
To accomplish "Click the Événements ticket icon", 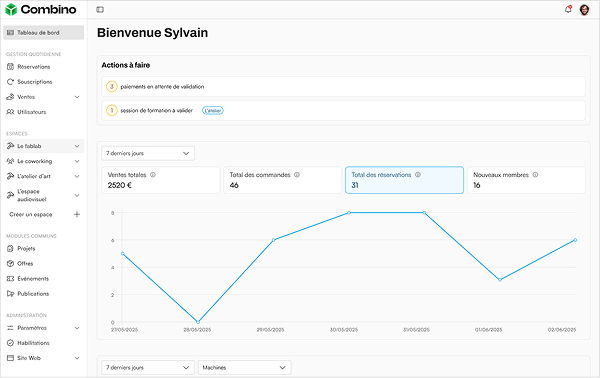I will [x=10, y=279].
